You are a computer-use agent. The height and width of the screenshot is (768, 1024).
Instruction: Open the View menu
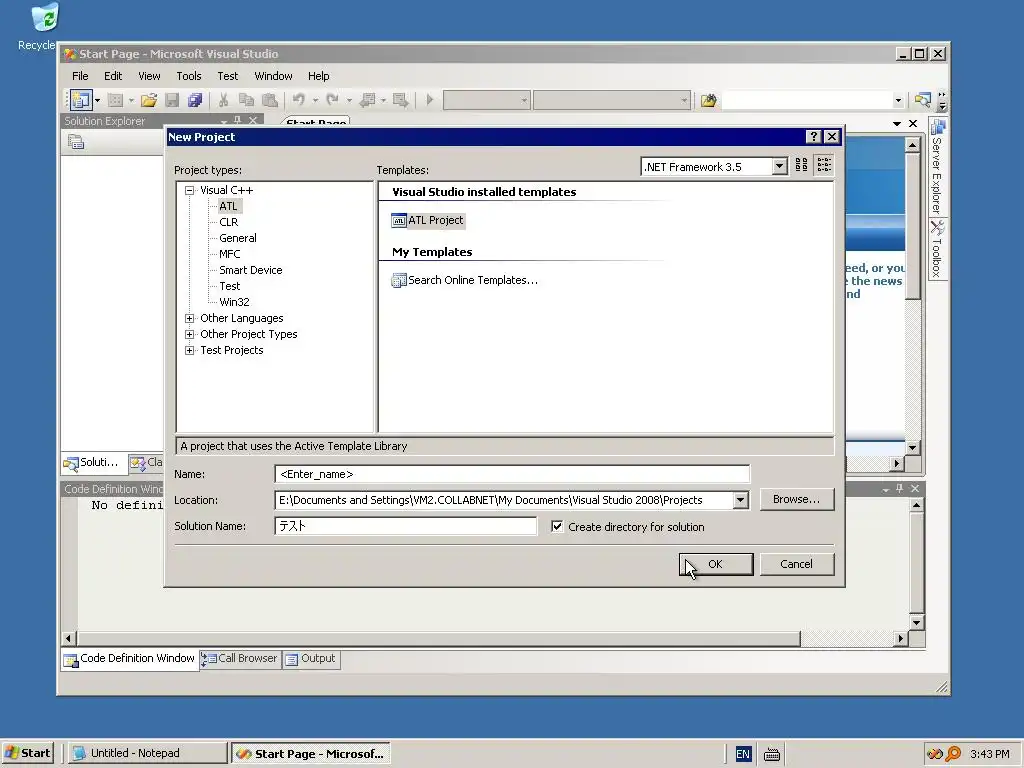149,76
